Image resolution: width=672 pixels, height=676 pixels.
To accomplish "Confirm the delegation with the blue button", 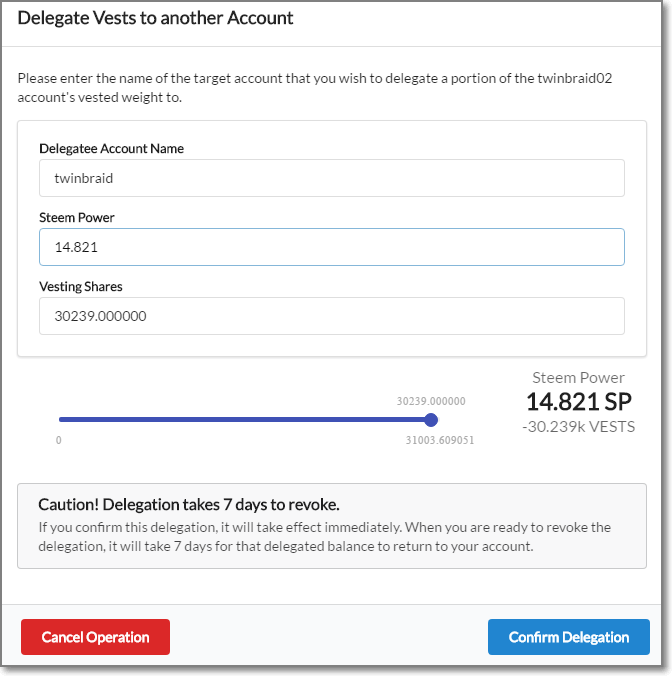I will click(x=568, y=637).
